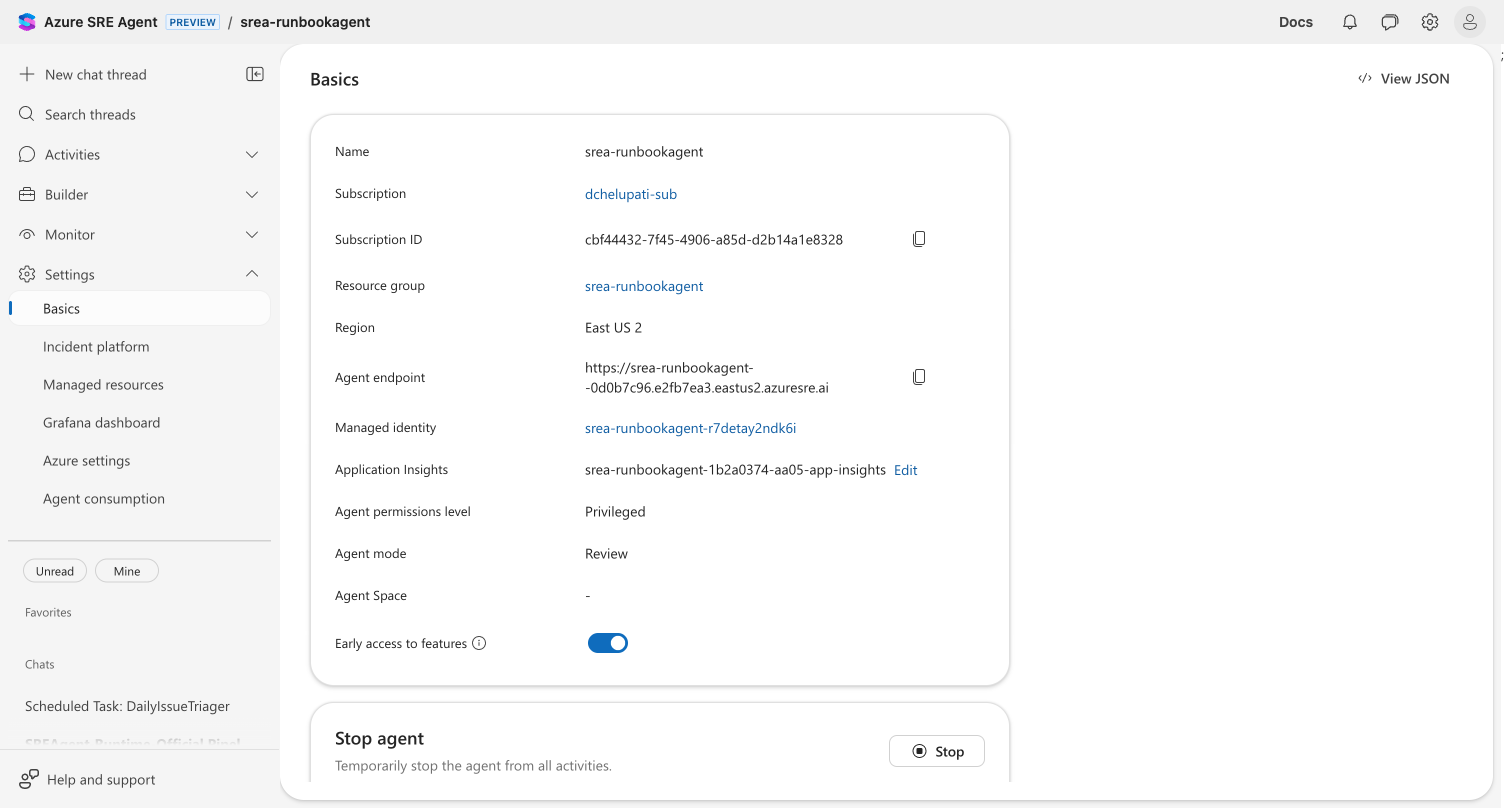This screenshot has width=1504, height=808.
Task: Click the plus icon for New chat thread
Action: point(27,74)
